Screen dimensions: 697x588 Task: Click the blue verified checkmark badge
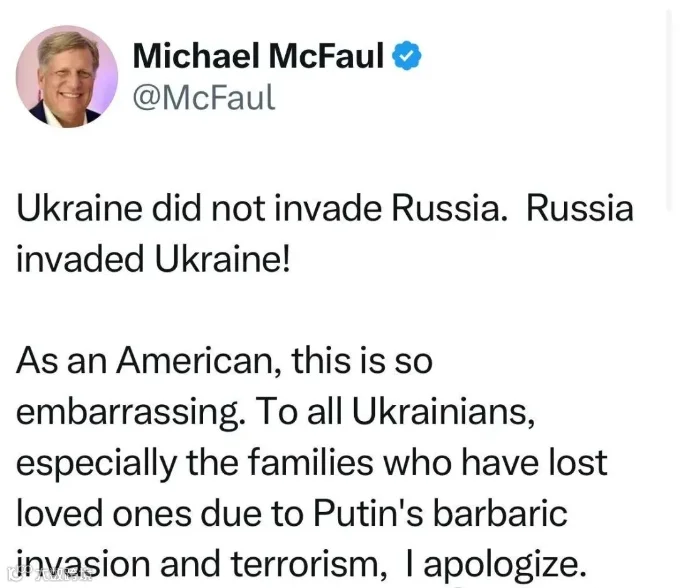(407, 56)
